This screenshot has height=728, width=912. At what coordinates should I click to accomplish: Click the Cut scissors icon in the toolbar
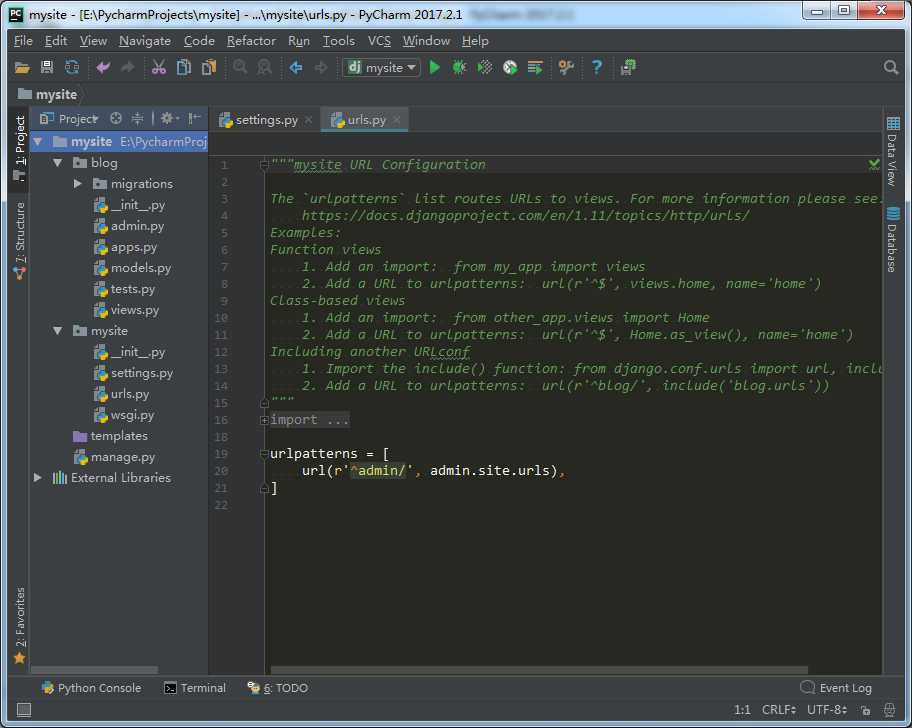pos(158,67)
